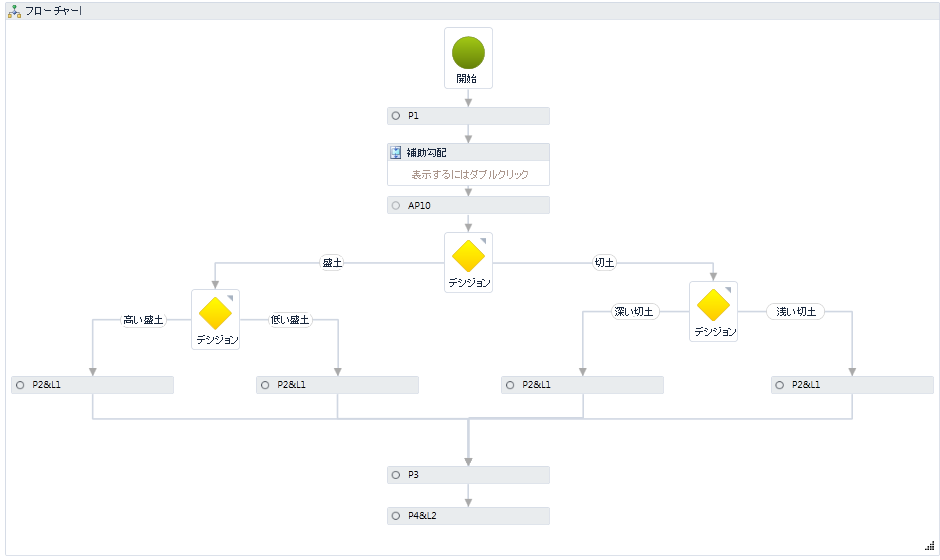Click the 高い盛土 connector label
The width and height of the screenshot is (940, 560).
point(143,320)
